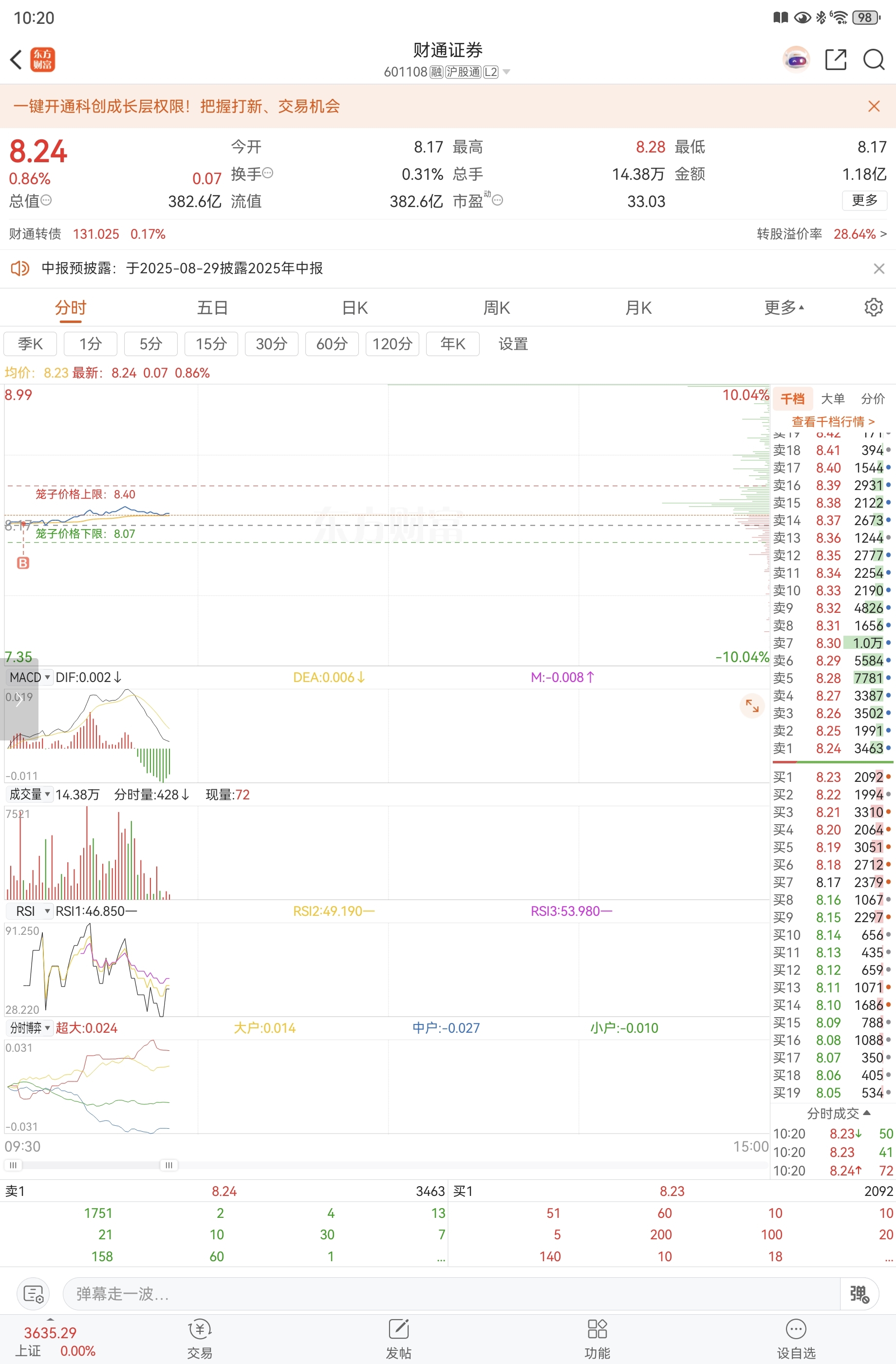
Task: Tap the speaker announcement icon
Action: pyautogui.click(x=20, y=268)
